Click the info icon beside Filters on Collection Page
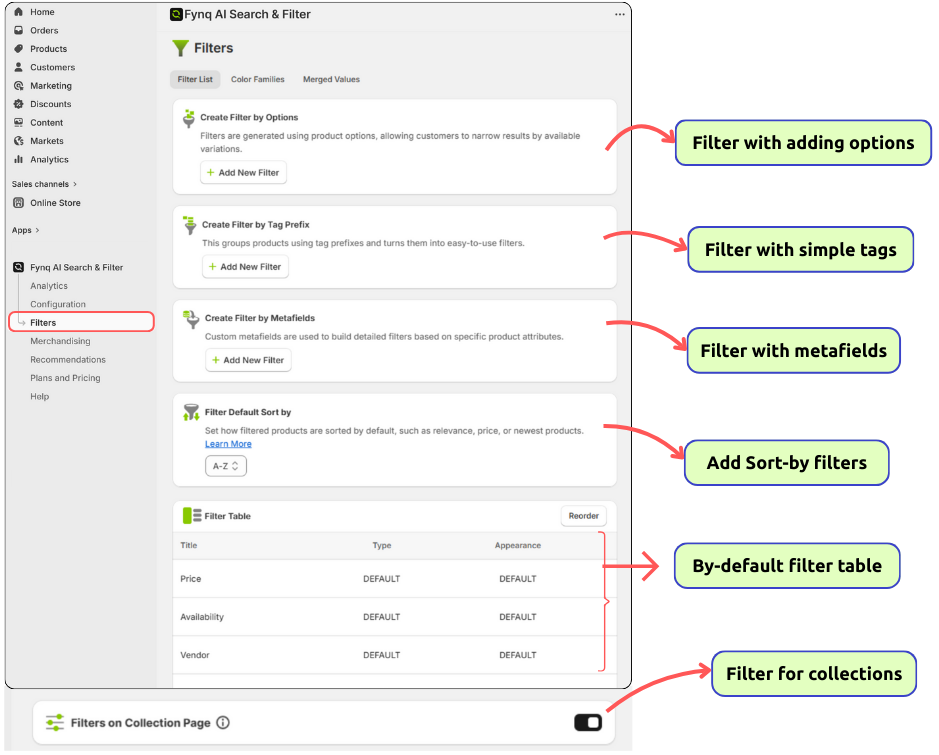The height and width of the screenshot is (755, 939). coord(223,723)
